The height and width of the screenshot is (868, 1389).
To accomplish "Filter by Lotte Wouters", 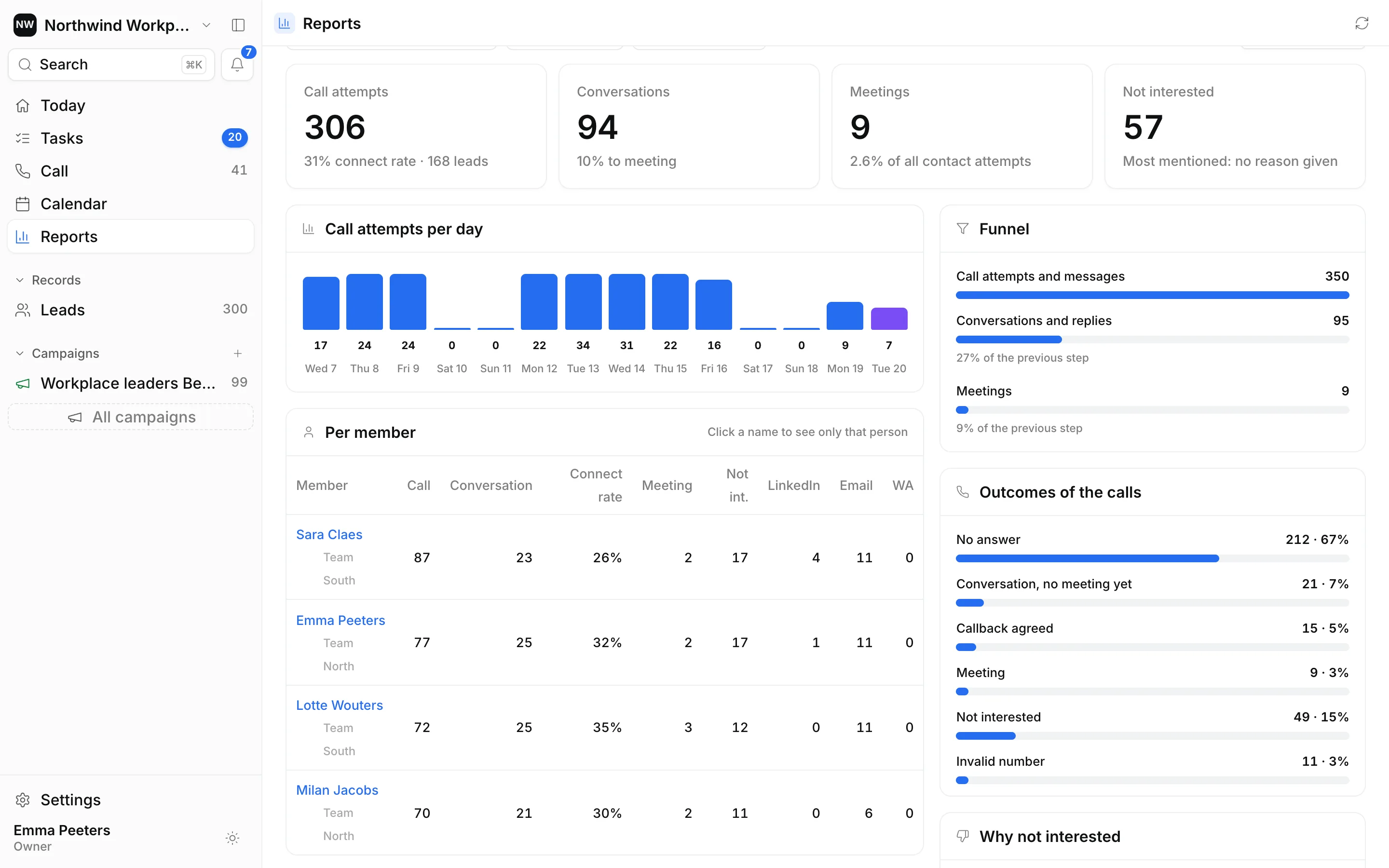I will 339,705.
